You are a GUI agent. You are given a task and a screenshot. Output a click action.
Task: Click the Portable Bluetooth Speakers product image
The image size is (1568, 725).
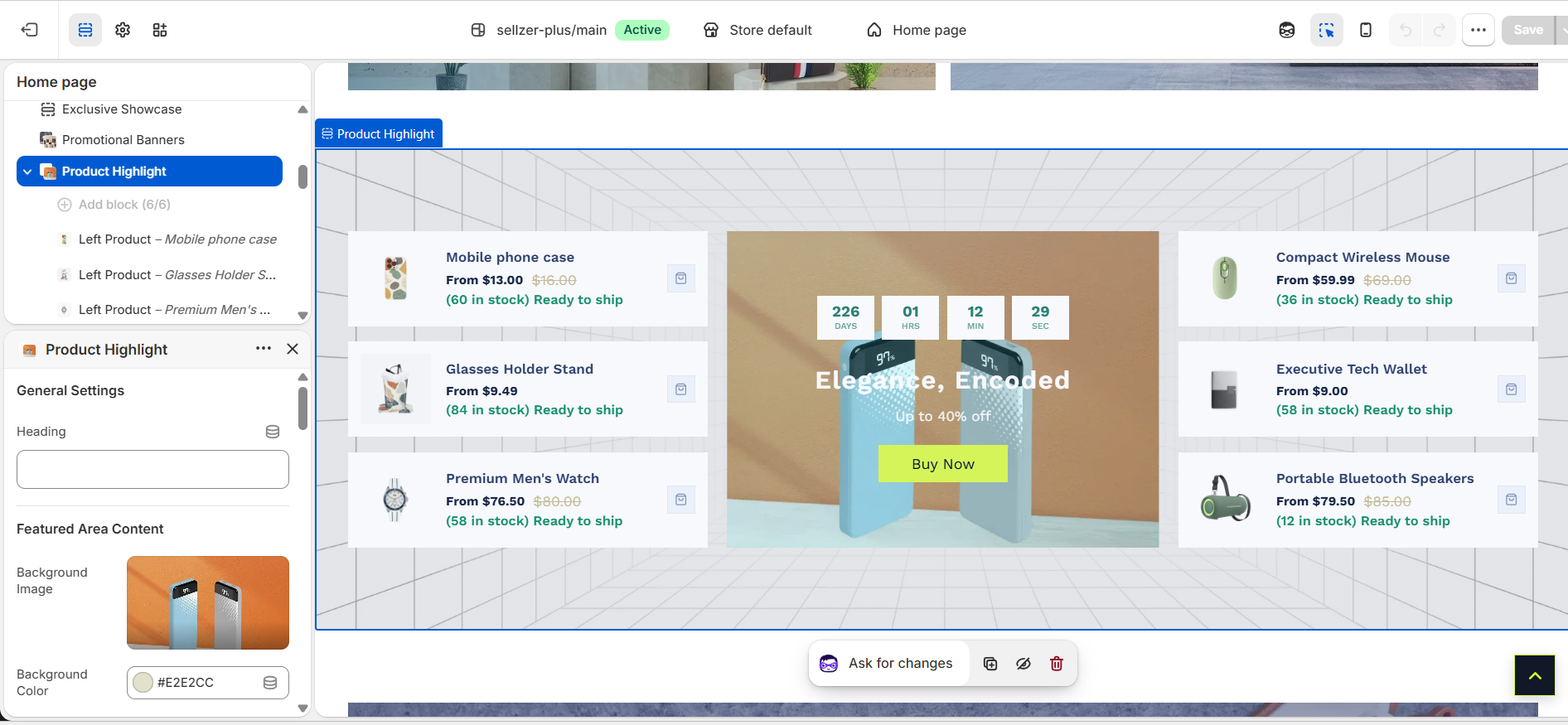[x=1225, y=500]
